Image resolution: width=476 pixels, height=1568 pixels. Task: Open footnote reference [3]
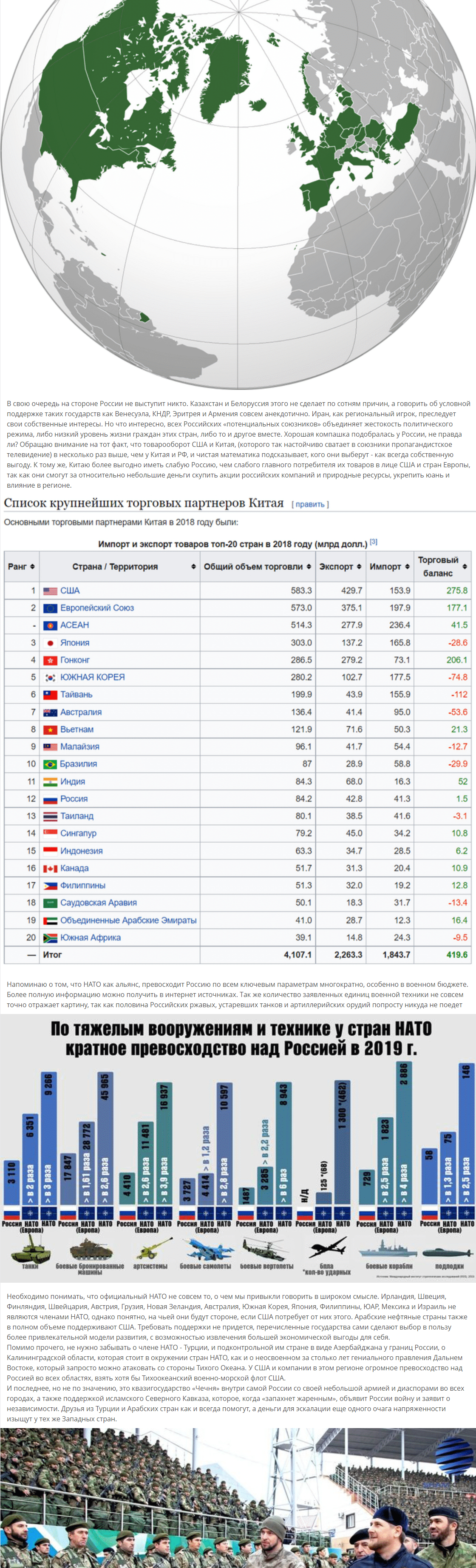click(374, 541)
